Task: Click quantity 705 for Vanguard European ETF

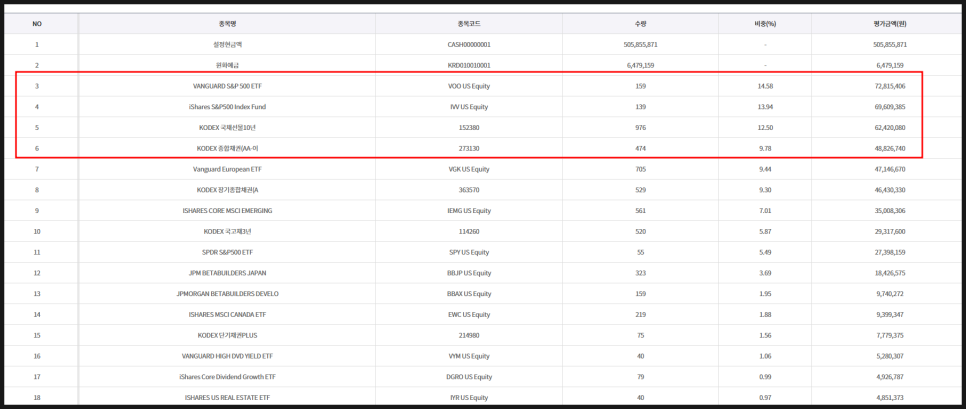Action: pos(641,169)
